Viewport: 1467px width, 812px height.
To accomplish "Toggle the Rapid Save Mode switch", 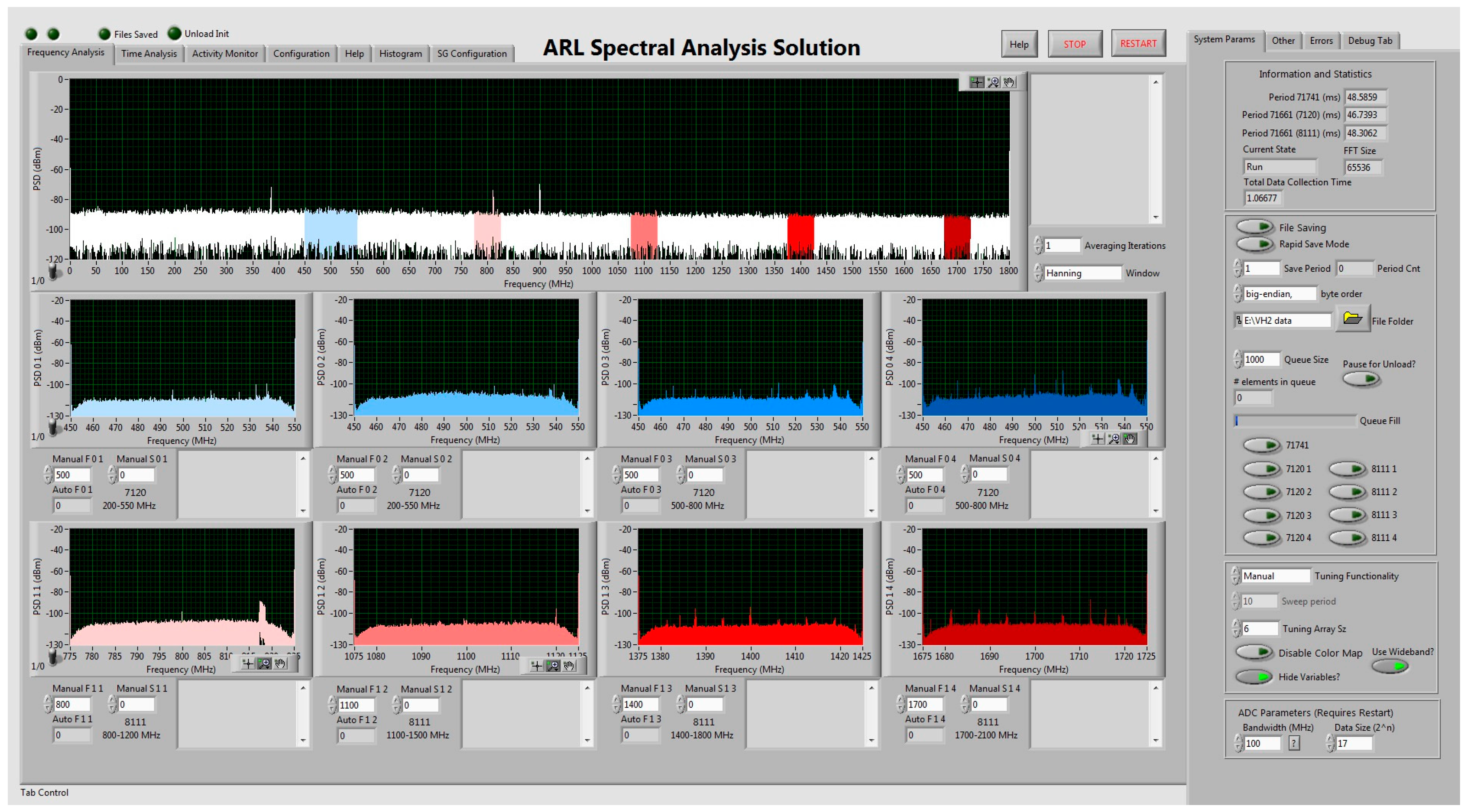I will pyautogui.click(x=1255, y=243).
